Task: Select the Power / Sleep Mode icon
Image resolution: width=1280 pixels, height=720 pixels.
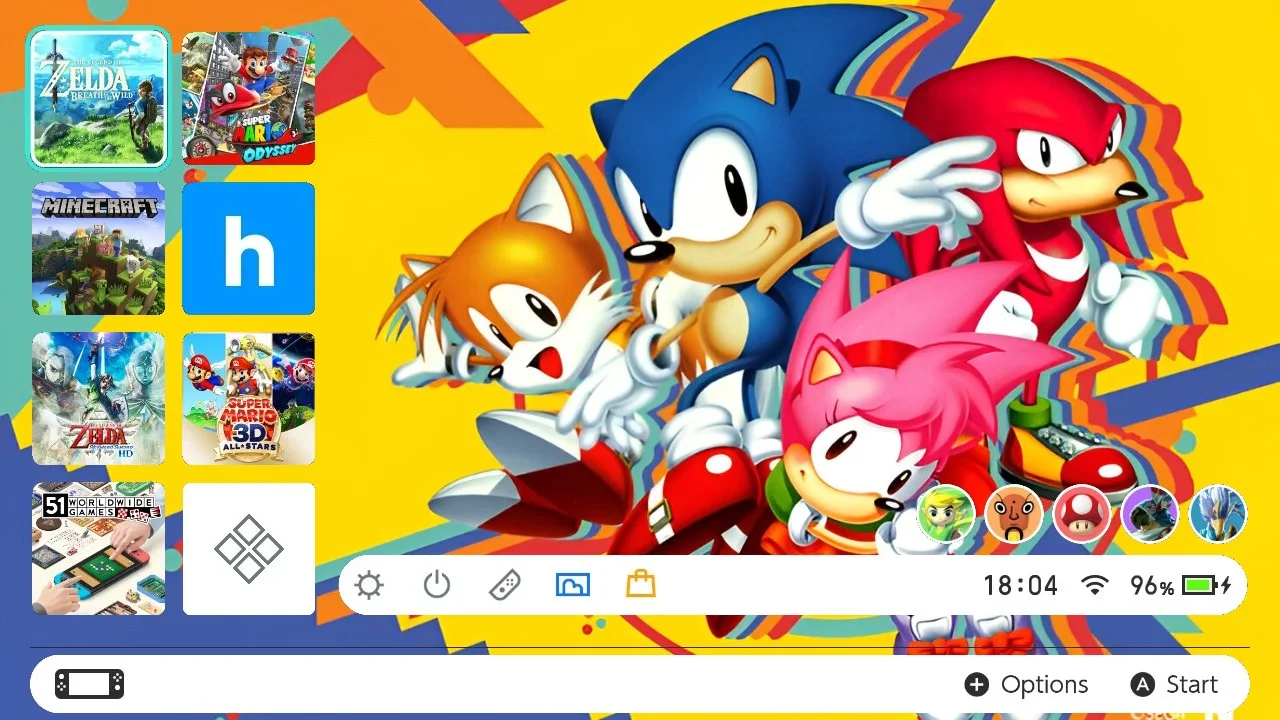Action: point(437,585)
